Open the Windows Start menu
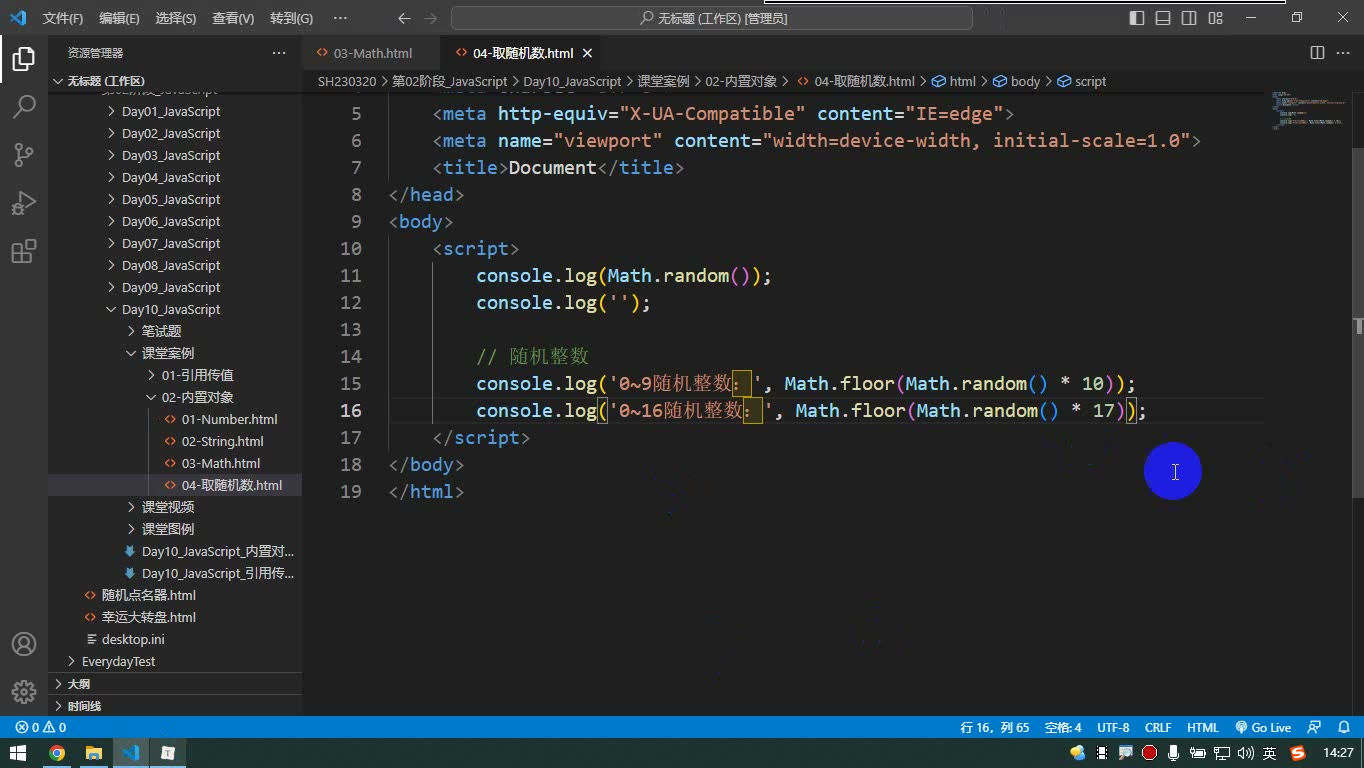Screen dimensions: 1364x768 point(18,753)
